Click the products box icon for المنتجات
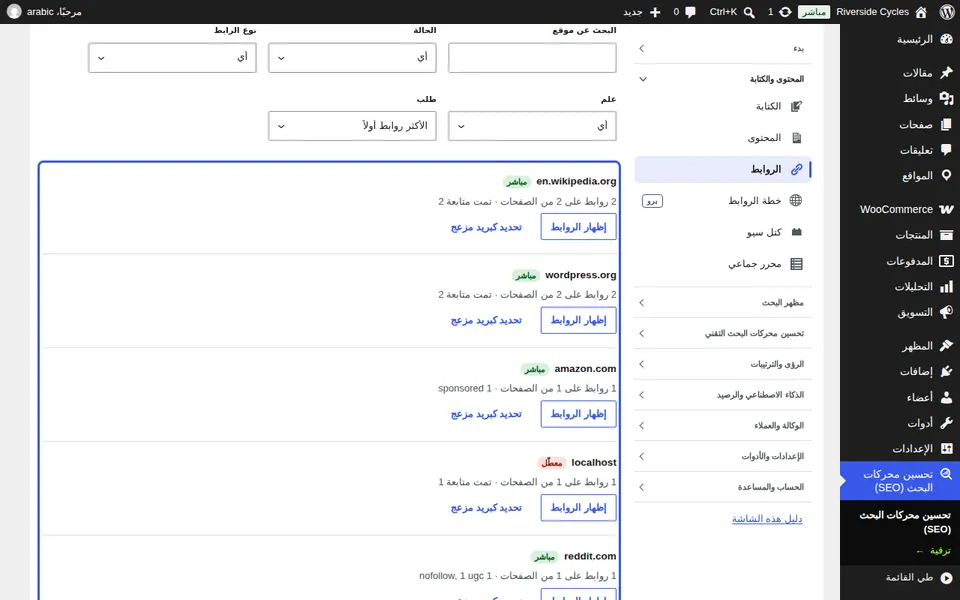The image size is (960, 600). [x=947, y=235]
